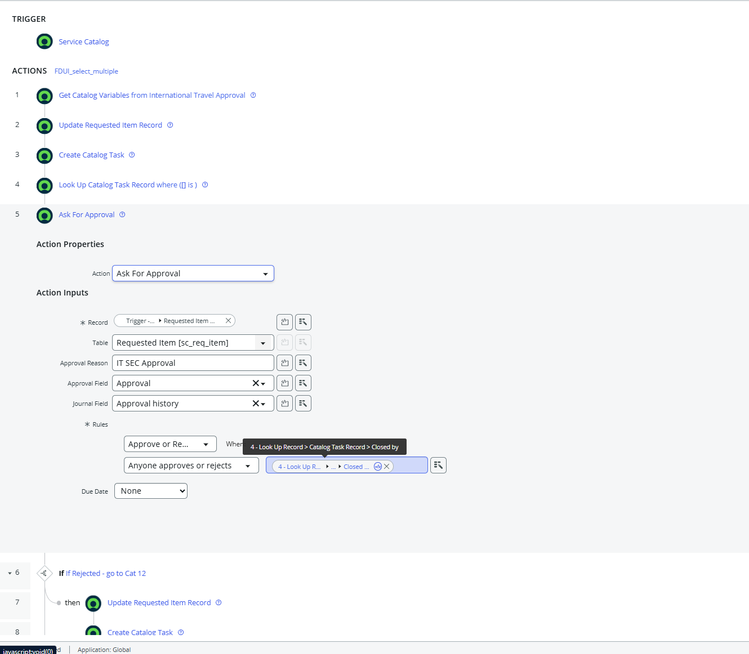Click the step 3 action circle icon
Image resolution: width=749 pixels, height=654 pixels.
click(x=44, y=156)
